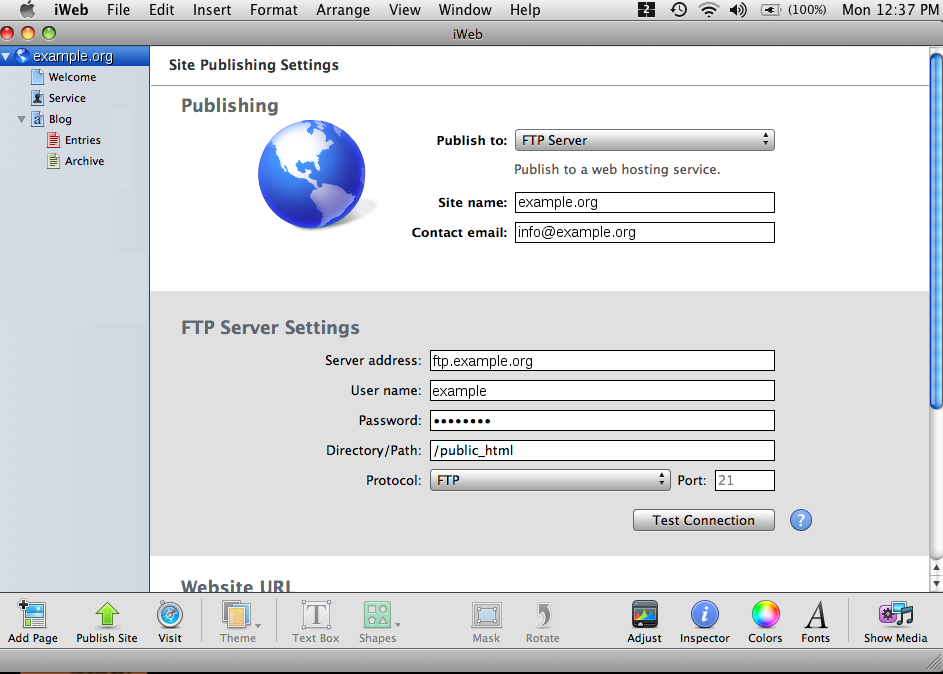Click the 'FTP Server Settings' heading

pyautogui.click(x=271, y=328)
